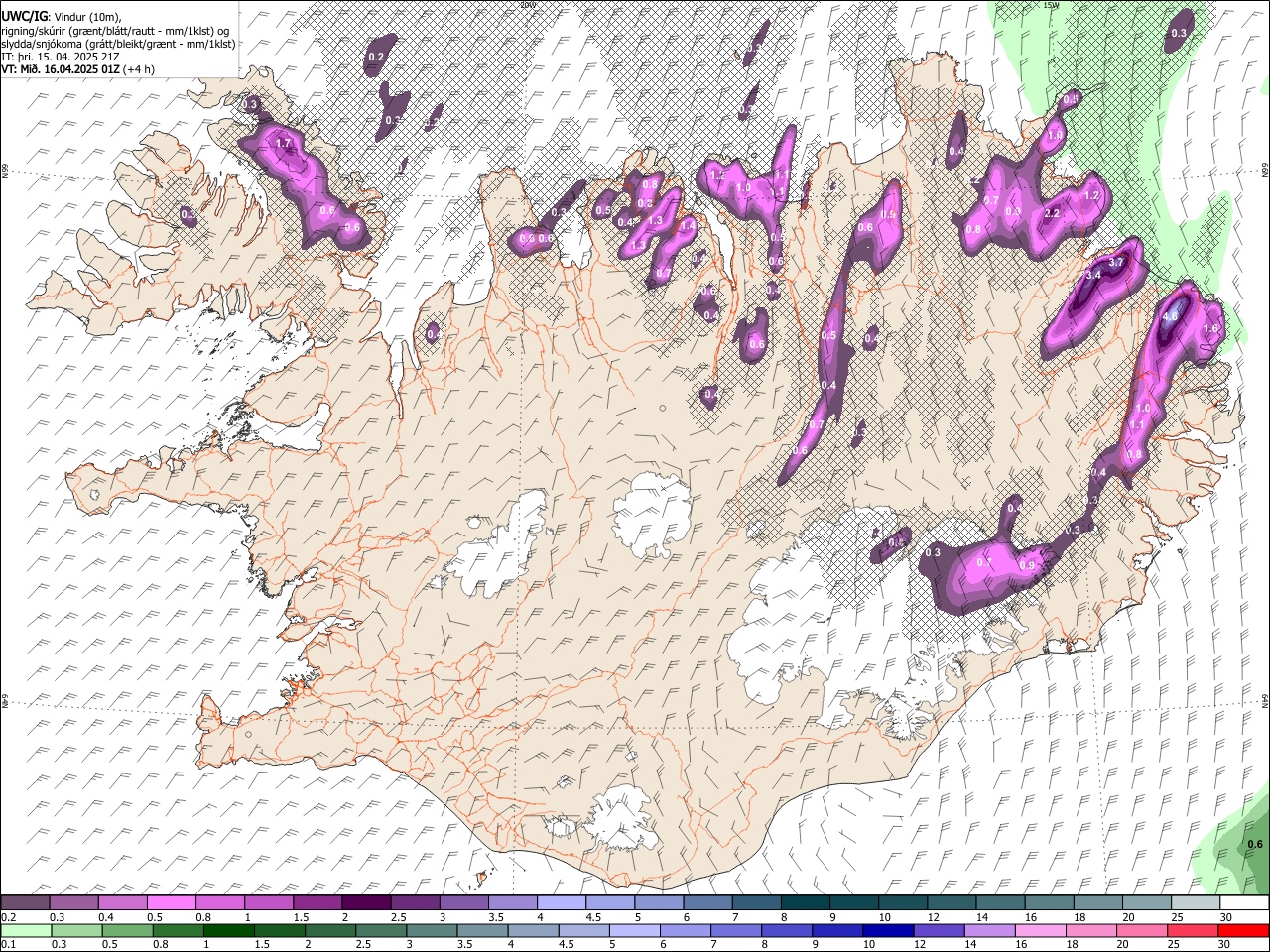Click the 1.7 precipitation value on map
Screen dimensions: 1270x952
283,144
